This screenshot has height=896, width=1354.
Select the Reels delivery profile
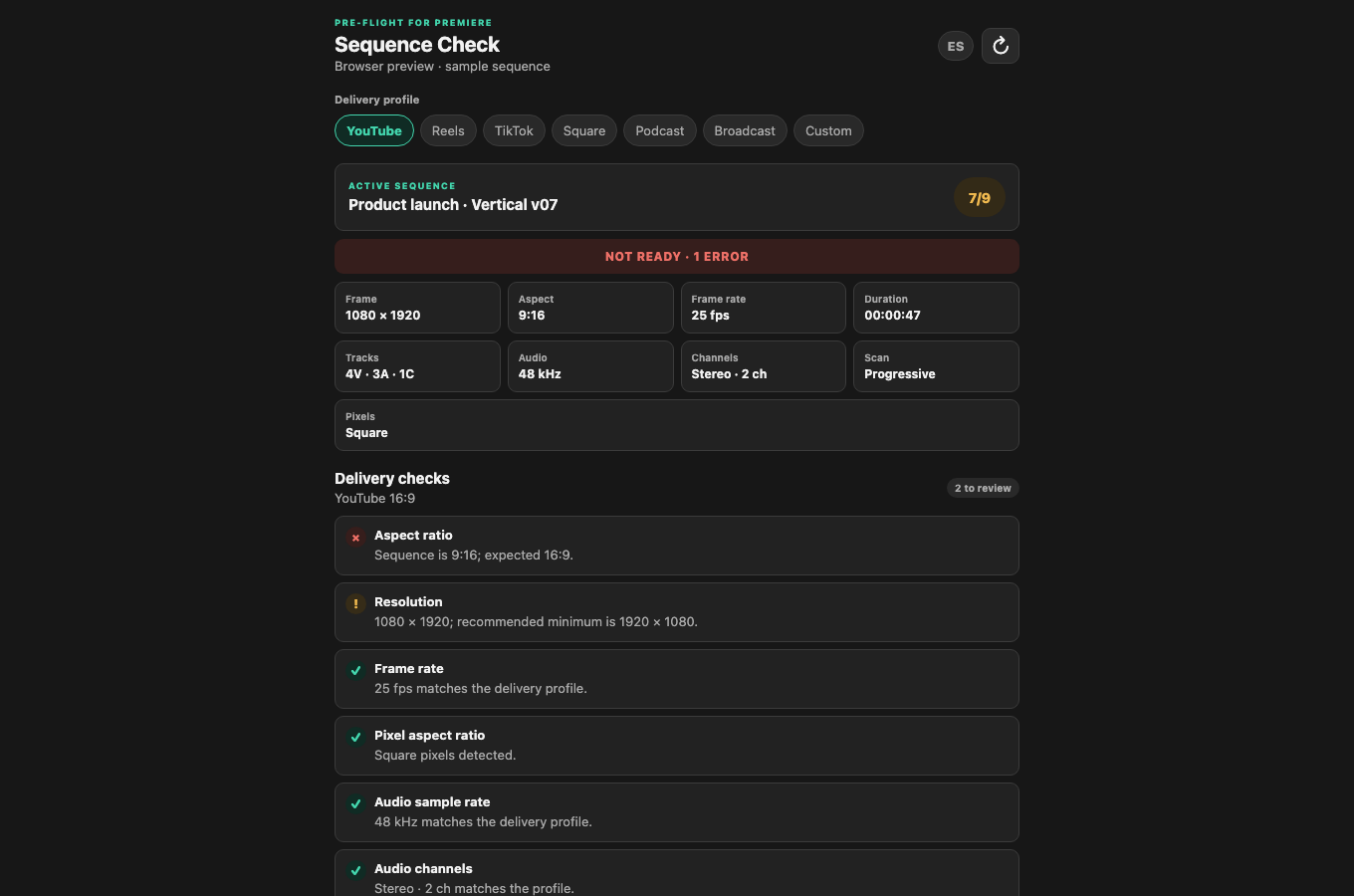point(448,130)
